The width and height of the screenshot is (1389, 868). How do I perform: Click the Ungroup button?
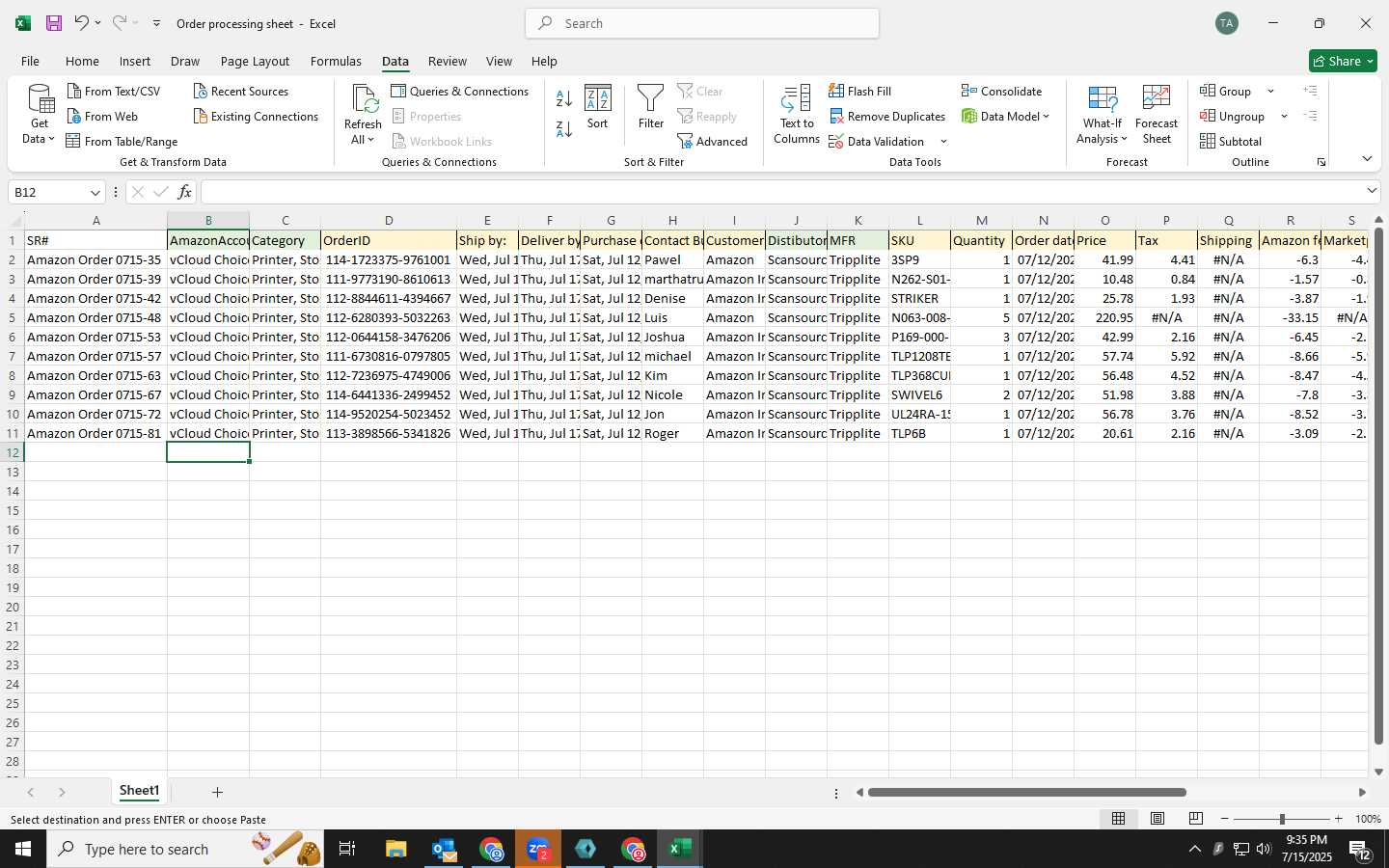pyautogui.click(x=1233, y=116)
